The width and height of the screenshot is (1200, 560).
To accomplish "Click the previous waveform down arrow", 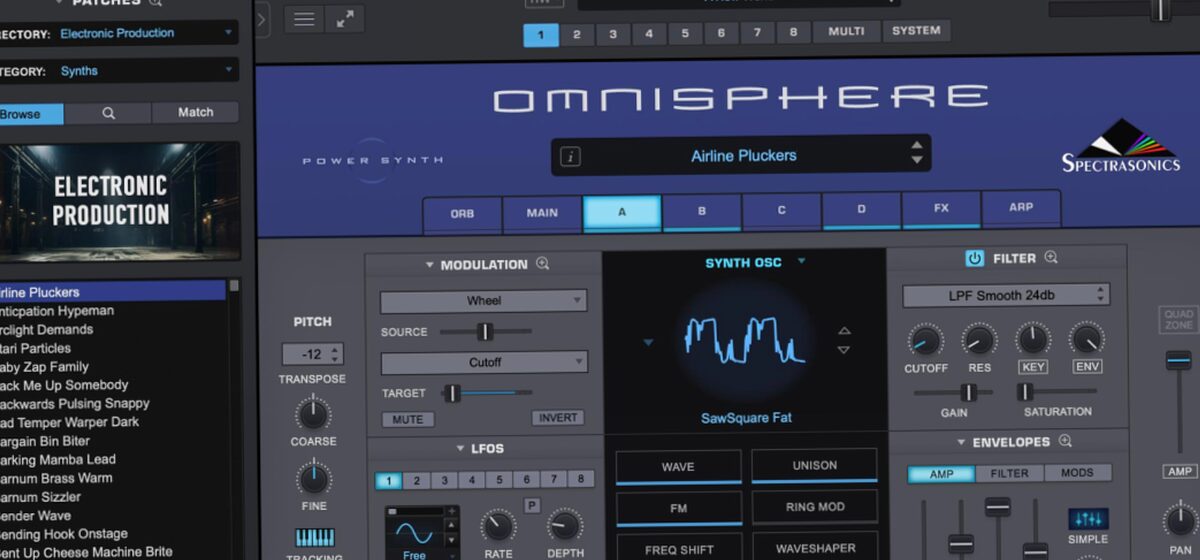I will tap(844, 350).
